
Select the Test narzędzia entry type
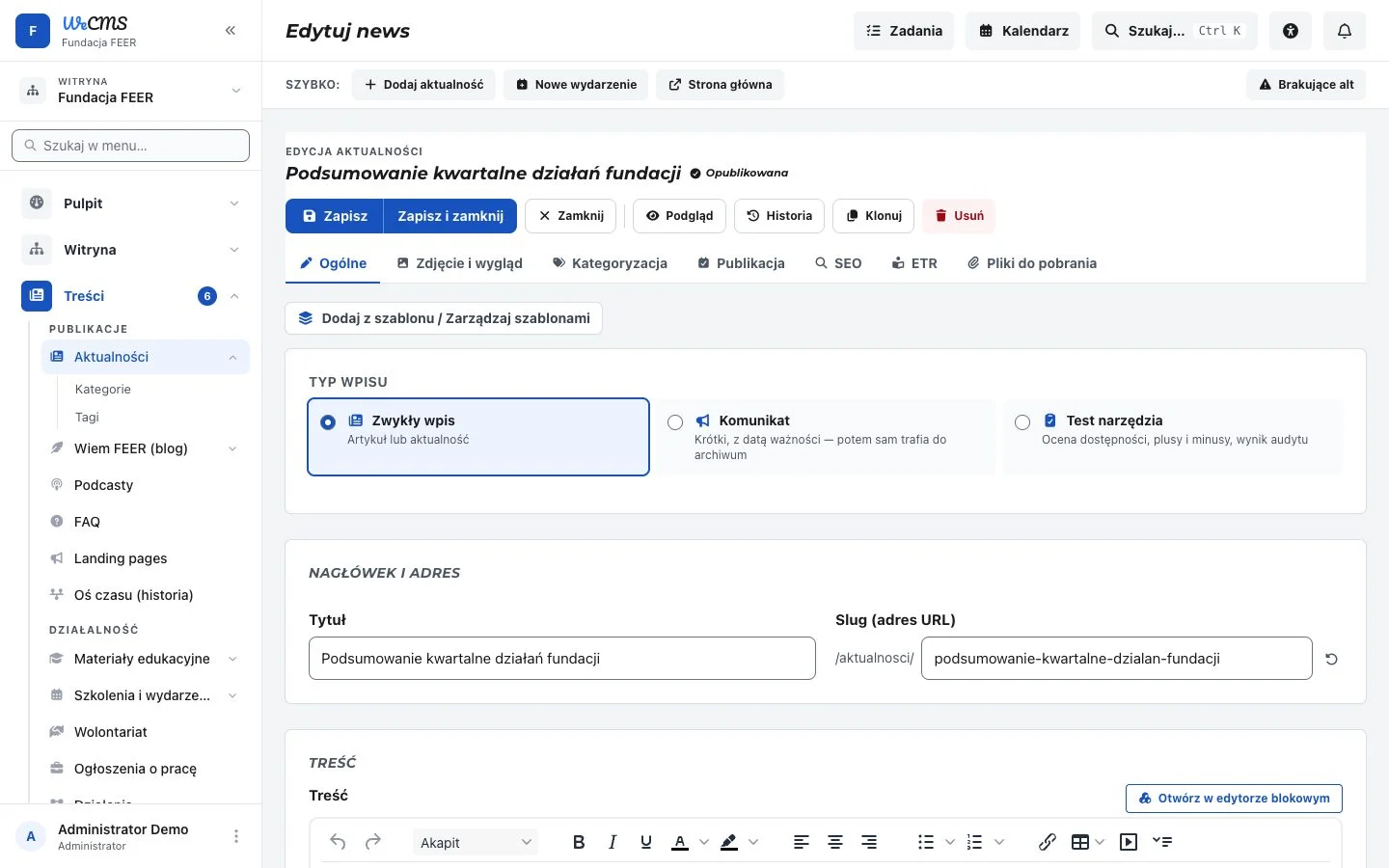point(1173,437)
